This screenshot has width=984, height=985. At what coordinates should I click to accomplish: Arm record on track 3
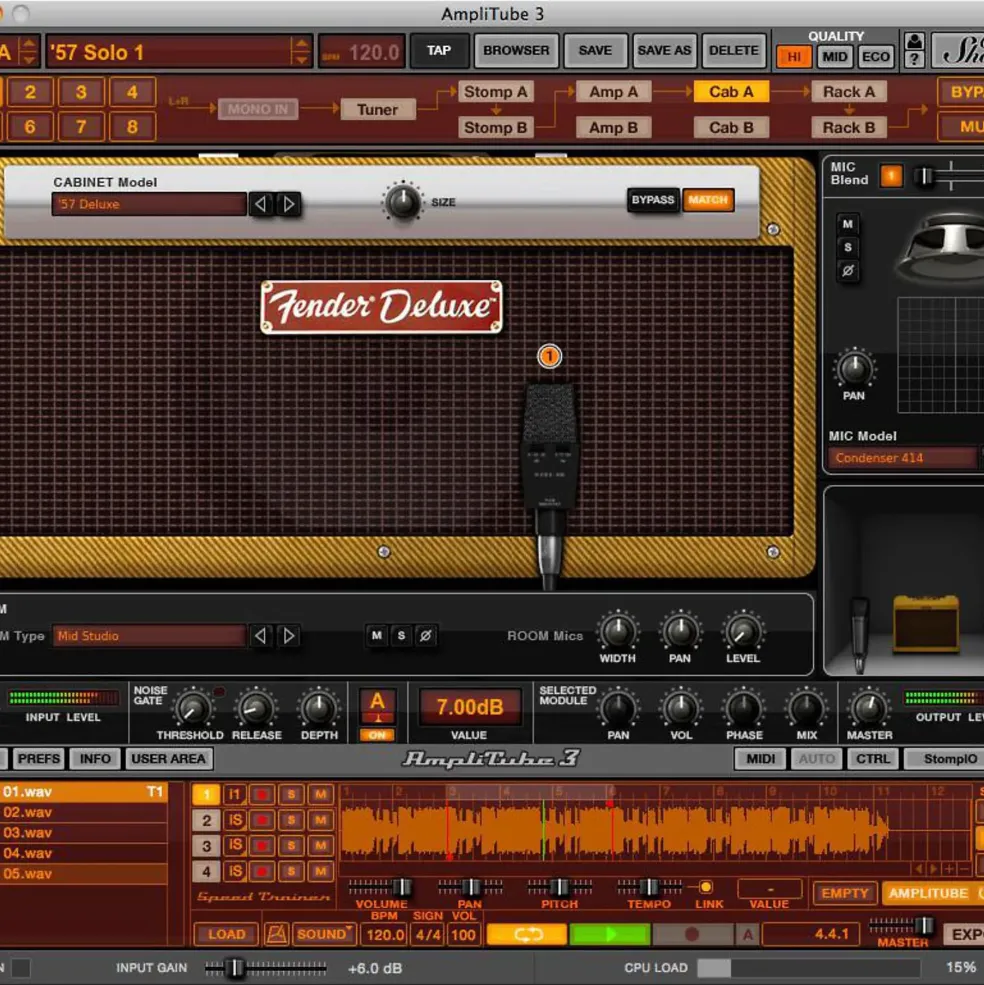pos(262,846)
